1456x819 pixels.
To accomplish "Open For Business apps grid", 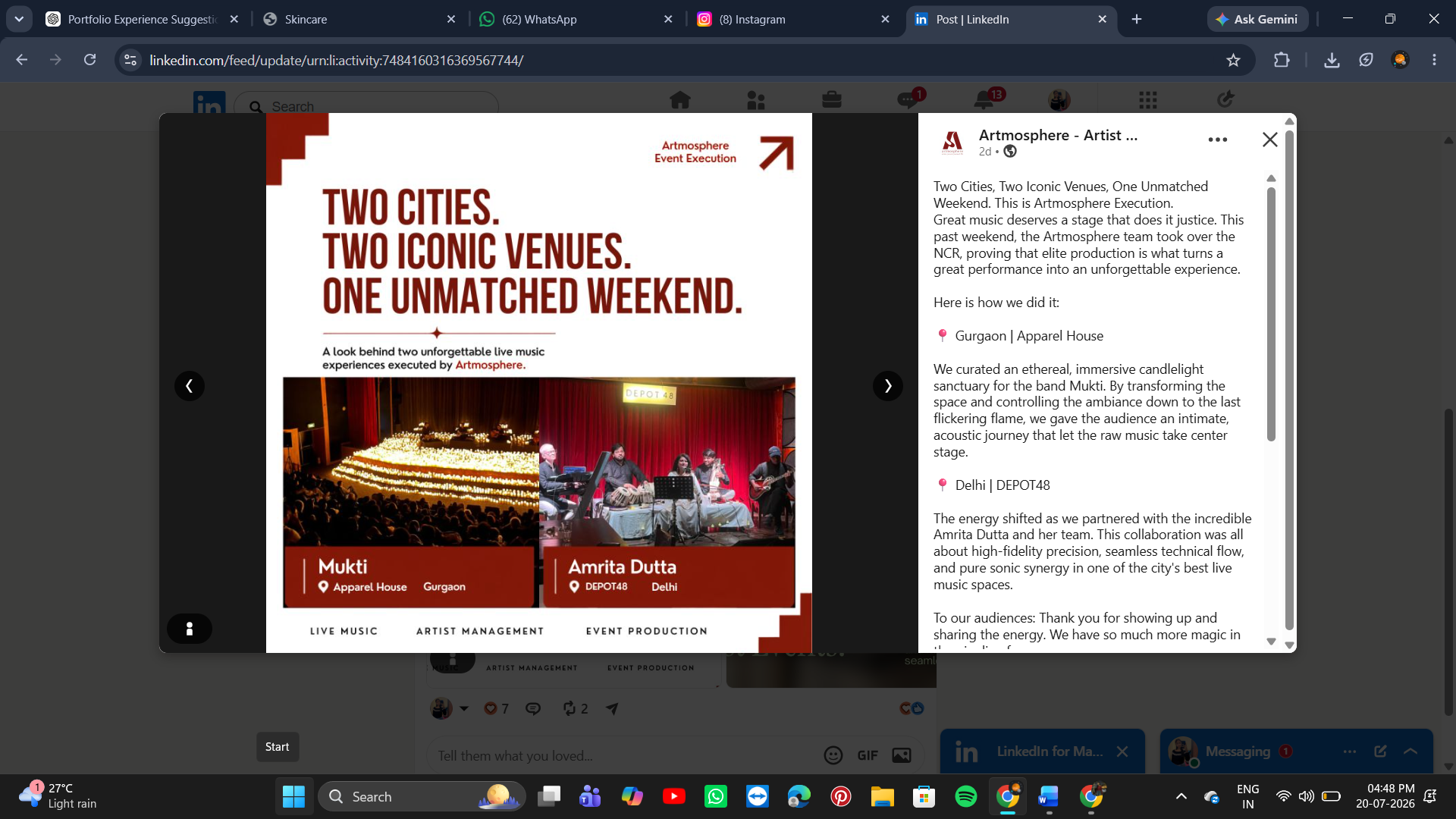I will (1148, 100).
